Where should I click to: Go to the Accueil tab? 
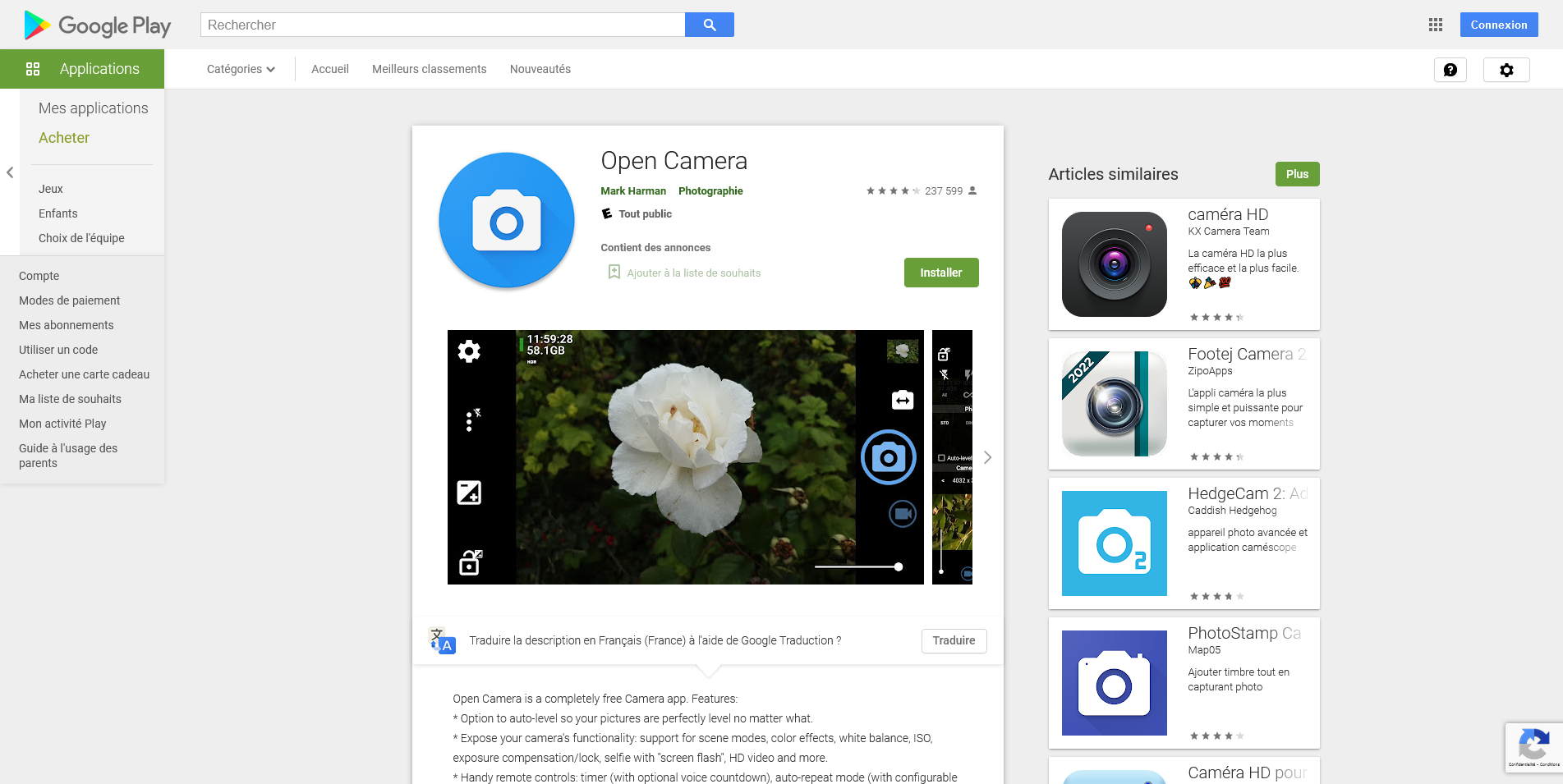330,69
